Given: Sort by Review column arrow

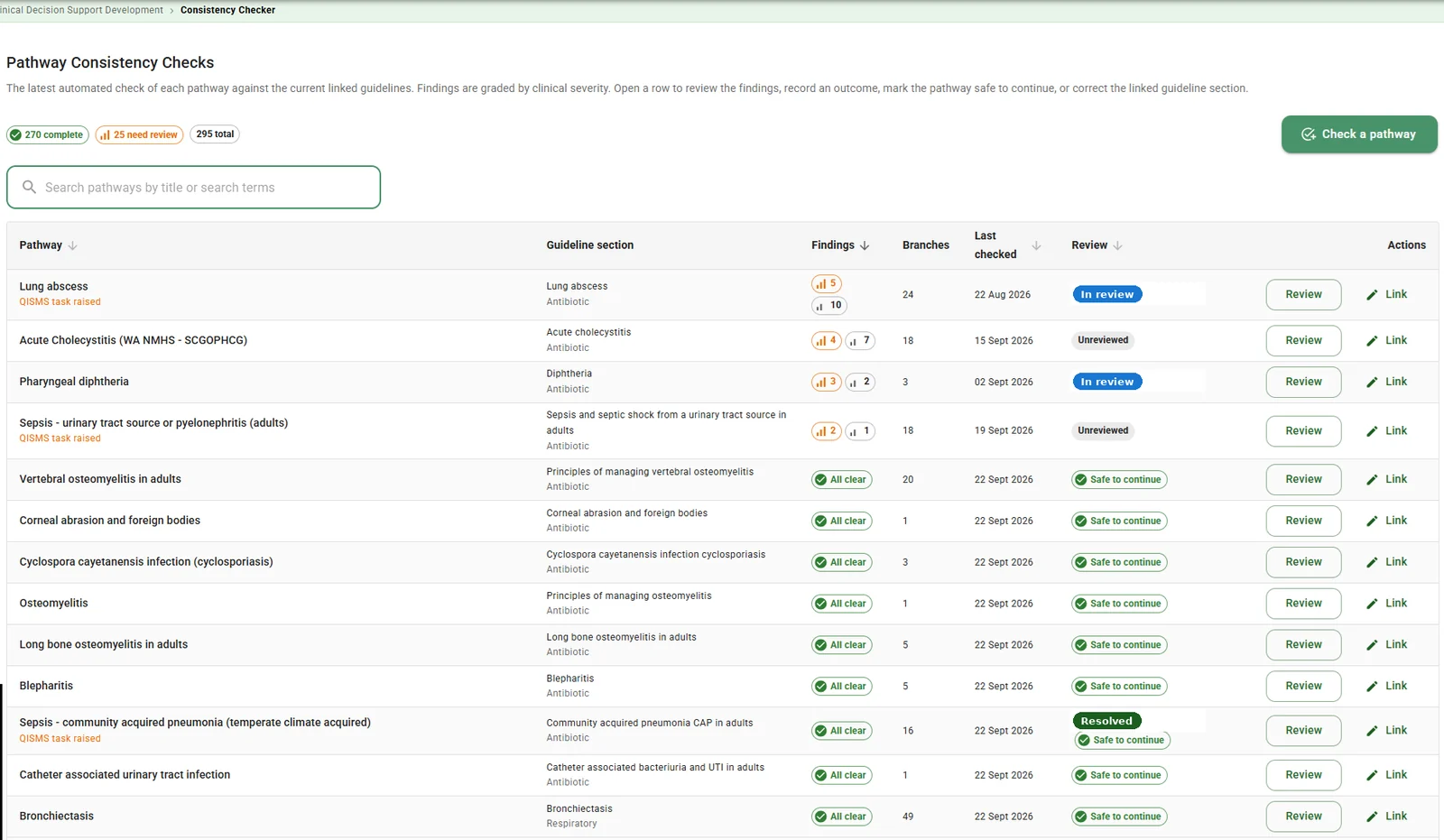Looking at the screenshot, I should 1117,245.
